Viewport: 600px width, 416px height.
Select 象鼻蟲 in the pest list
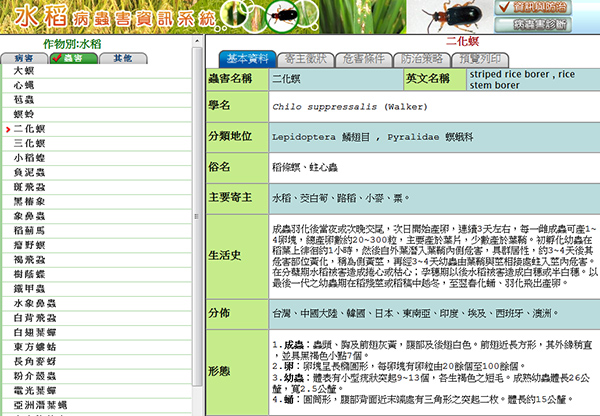tap(29, 216)
